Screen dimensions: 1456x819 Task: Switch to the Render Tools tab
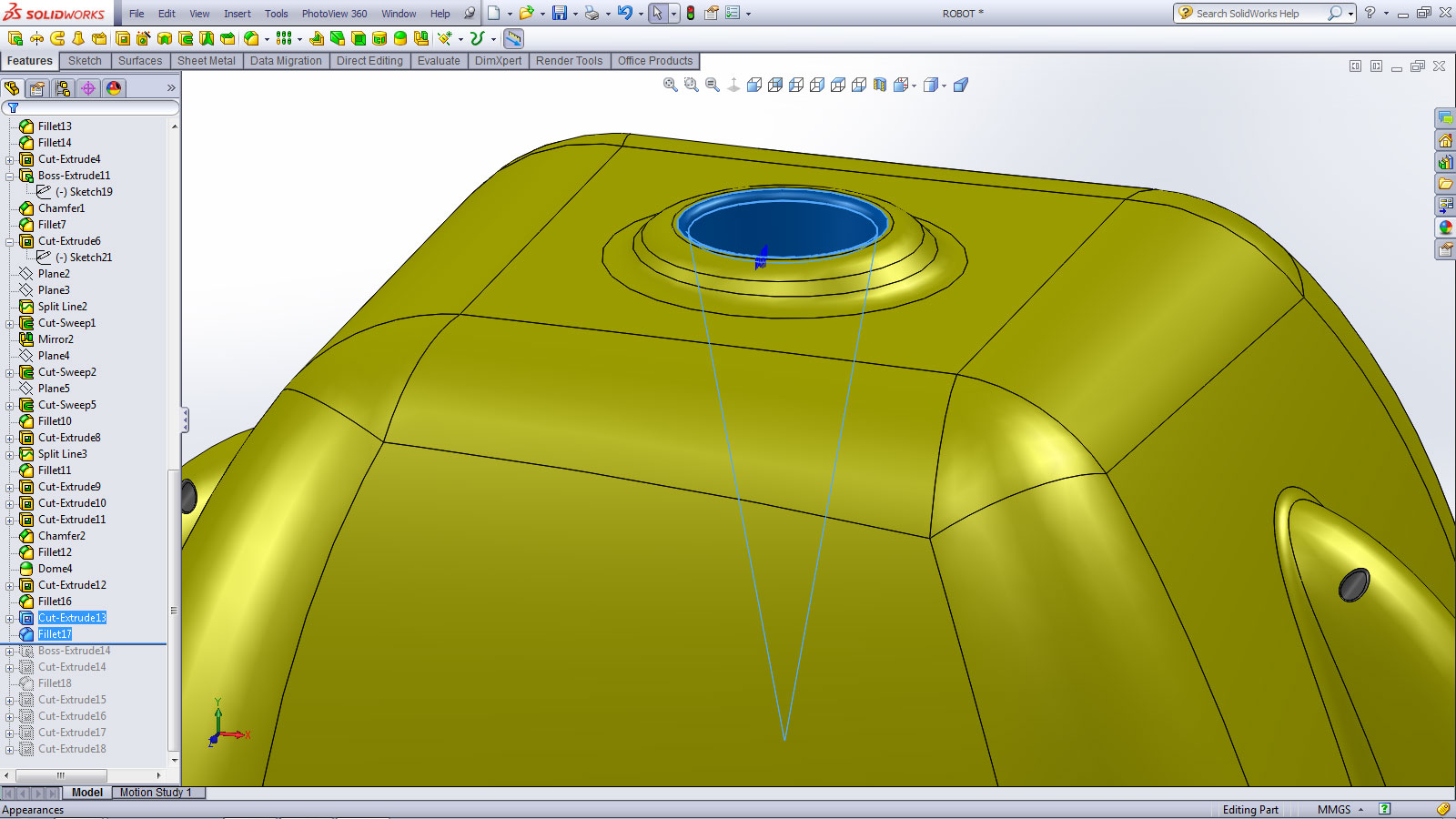point(569,61)
